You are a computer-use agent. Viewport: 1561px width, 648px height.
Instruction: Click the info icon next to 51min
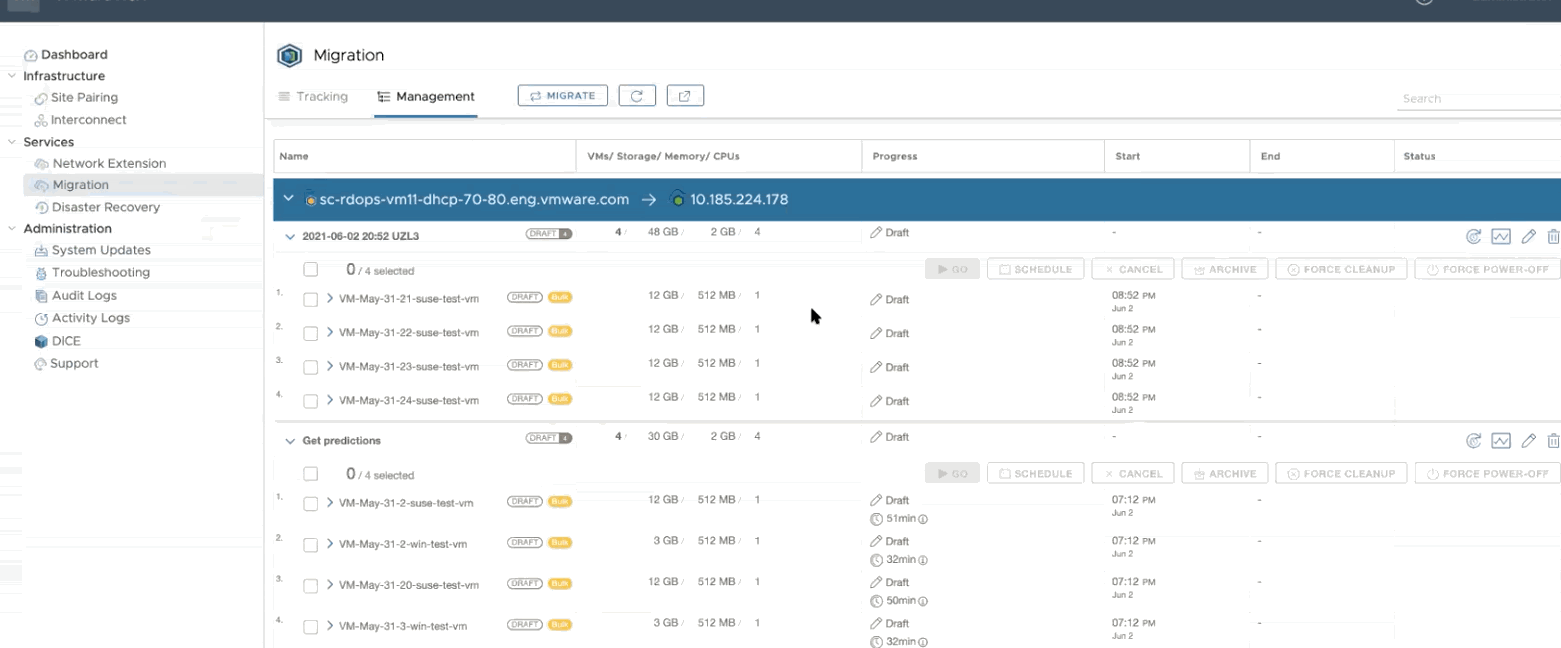click(x=923, y=520)
